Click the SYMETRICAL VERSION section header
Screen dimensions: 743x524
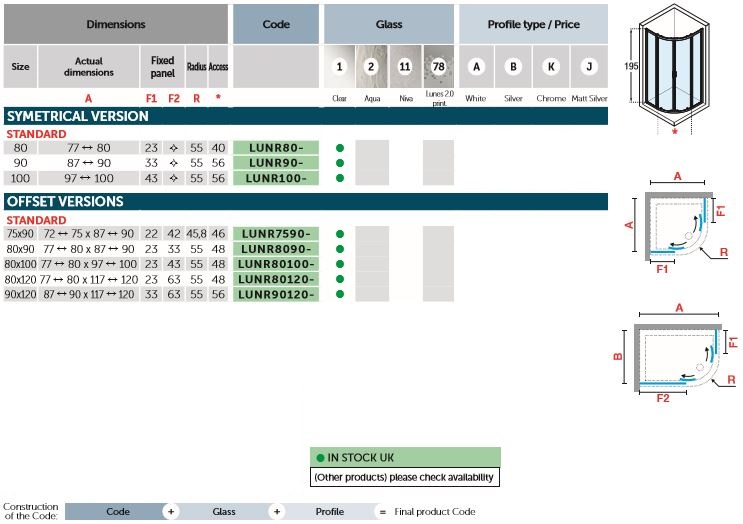point(78,116)
